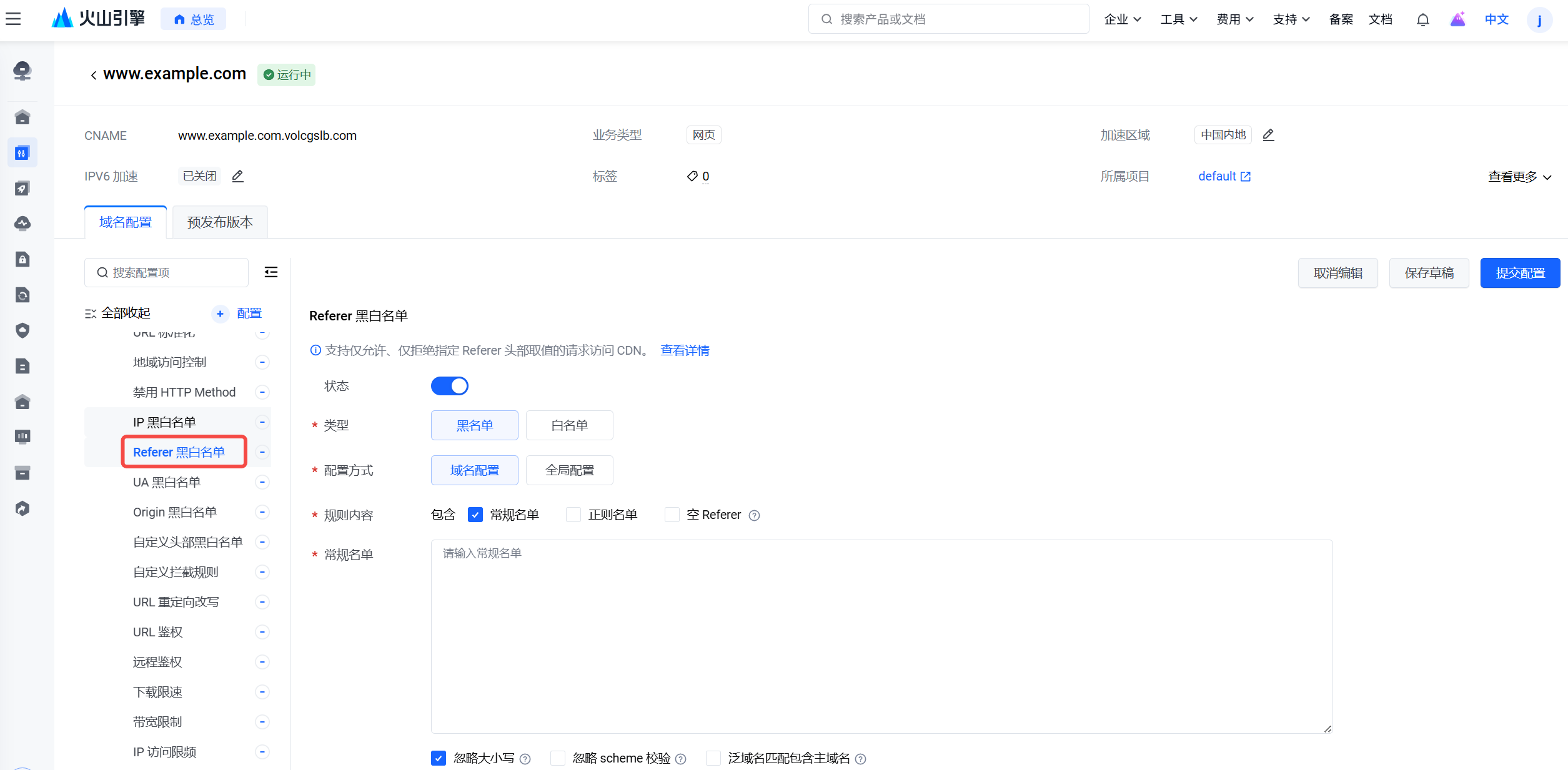Screen dimensions: 1568x770
Task: Click the 常规名单 text area
Action: (881, 636)
